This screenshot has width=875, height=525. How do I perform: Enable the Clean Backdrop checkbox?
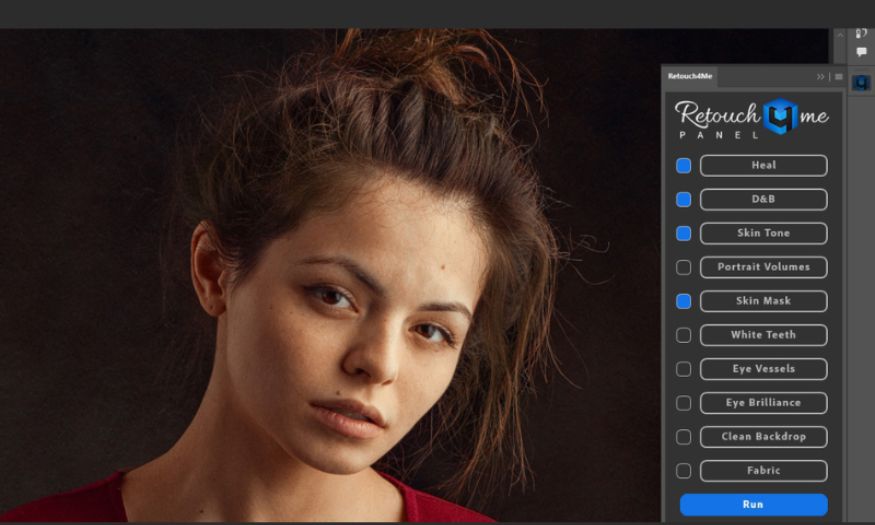[x=684, y=437]
